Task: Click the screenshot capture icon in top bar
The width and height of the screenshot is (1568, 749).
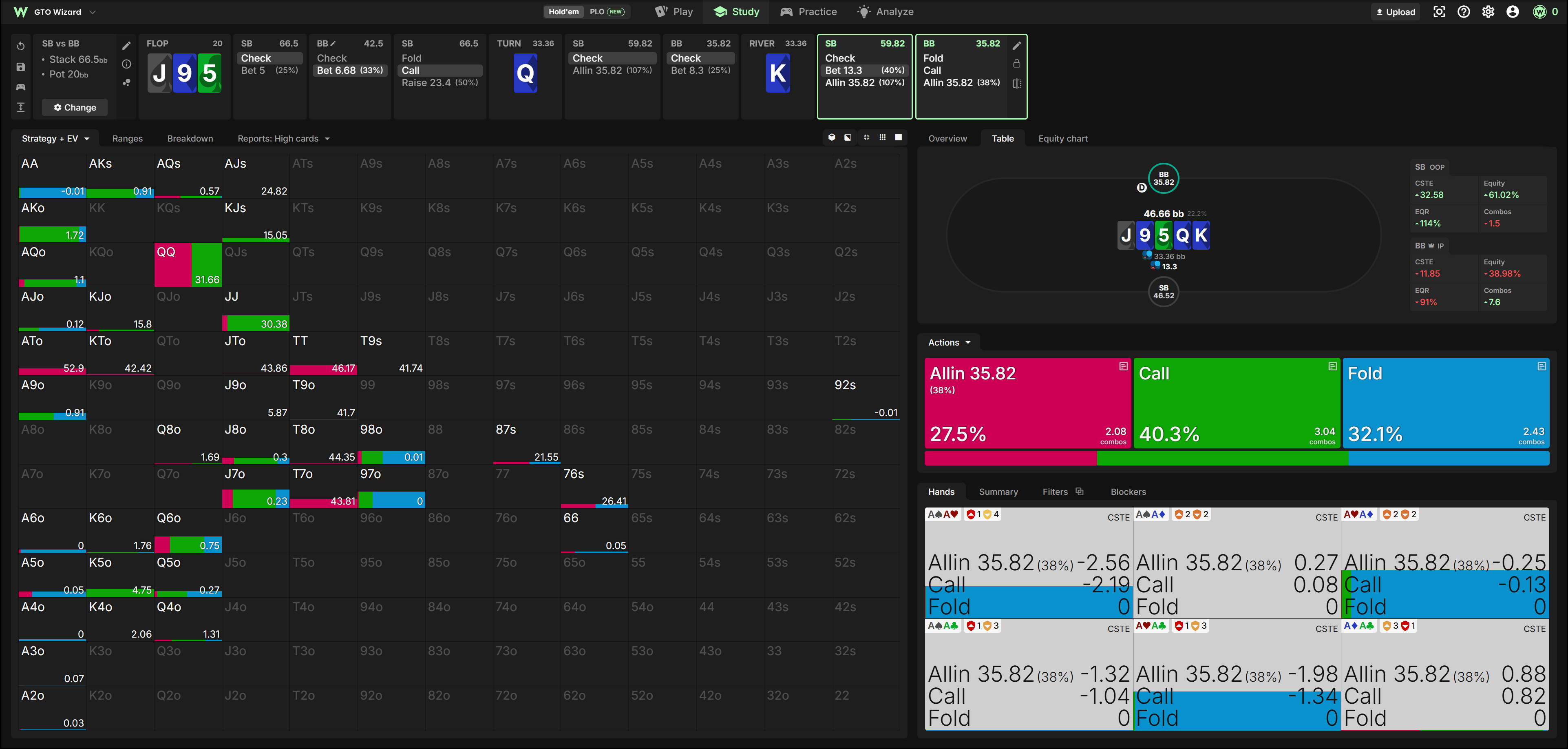Action: (x=1439, y=11)
